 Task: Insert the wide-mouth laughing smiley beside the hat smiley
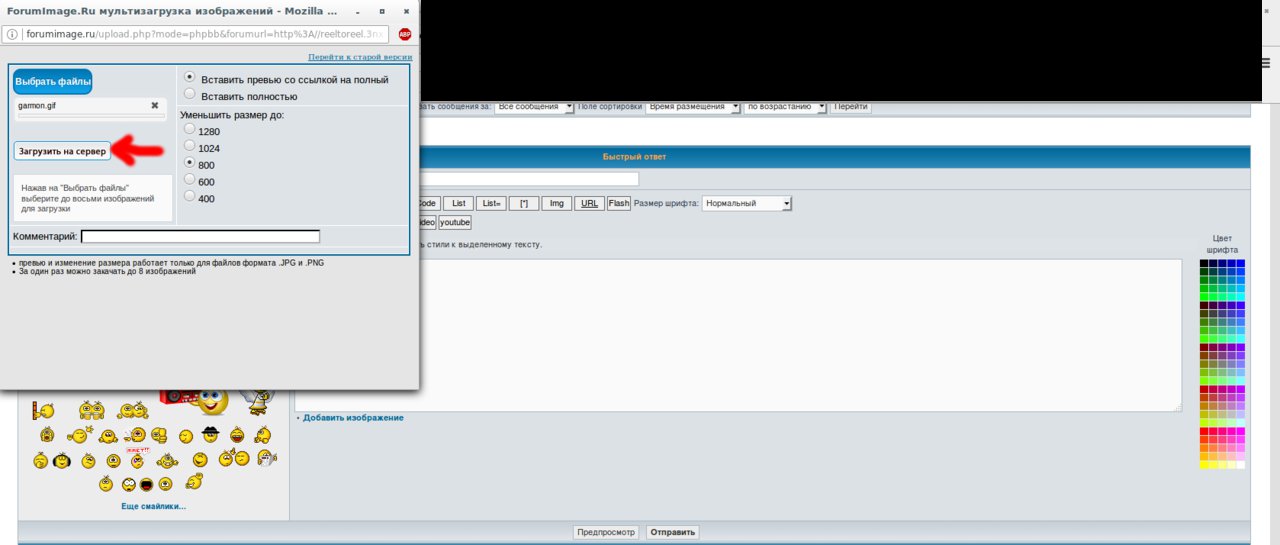(237, 435)
